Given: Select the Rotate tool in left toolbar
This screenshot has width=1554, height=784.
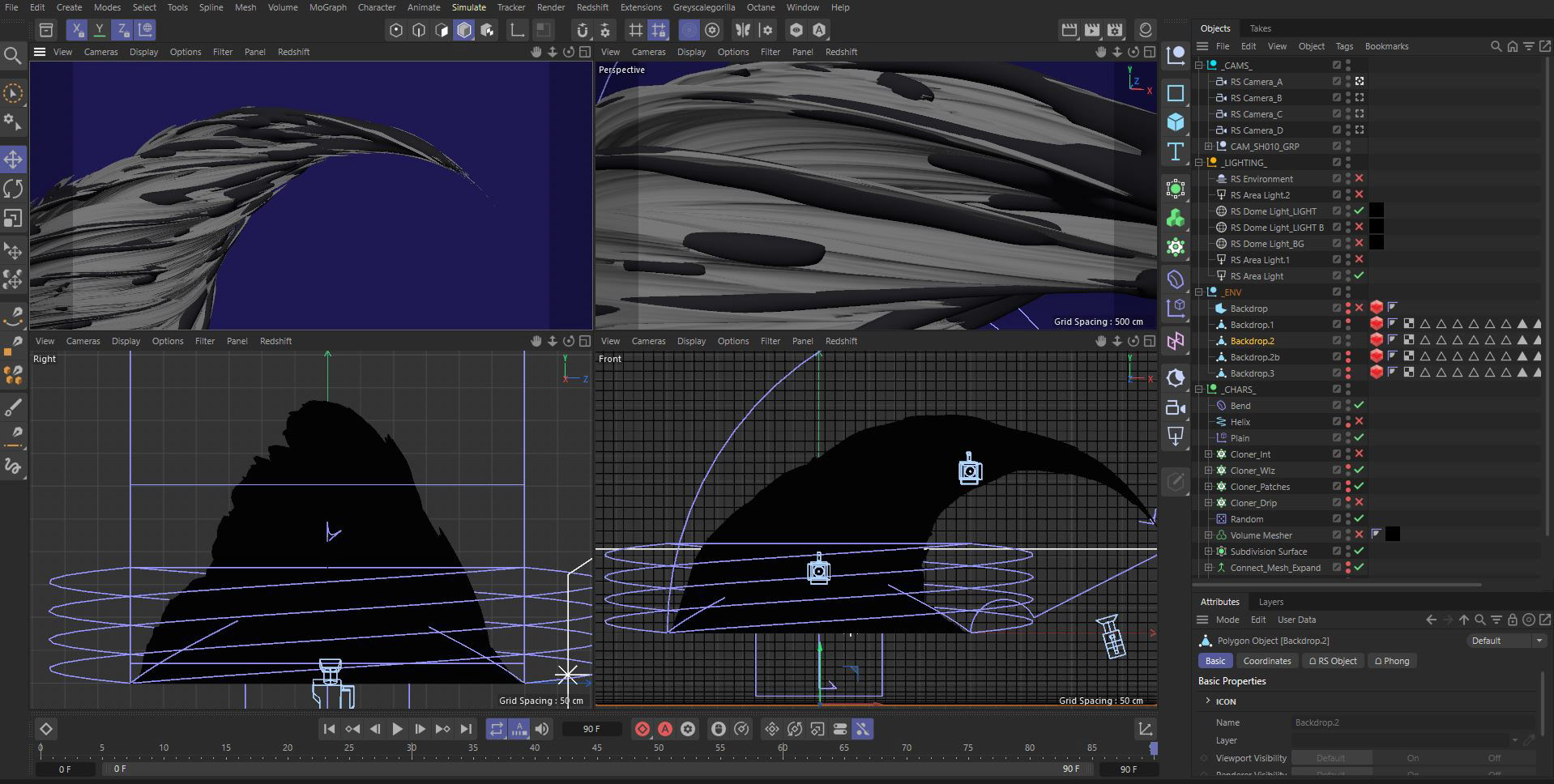Looking at the screenshot, I should click(x=13, y=189).
